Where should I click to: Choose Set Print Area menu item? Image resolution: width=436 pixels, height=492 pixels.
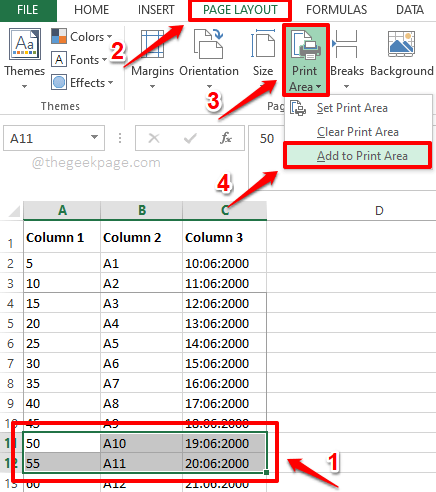pos(358,108)
